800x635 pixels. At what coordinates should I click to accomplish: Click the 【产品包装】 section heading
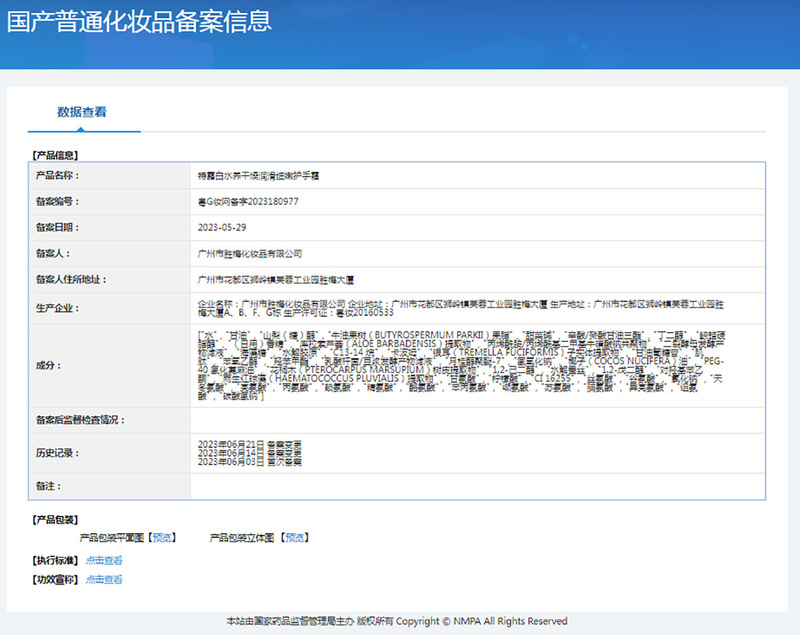[56, 520]
